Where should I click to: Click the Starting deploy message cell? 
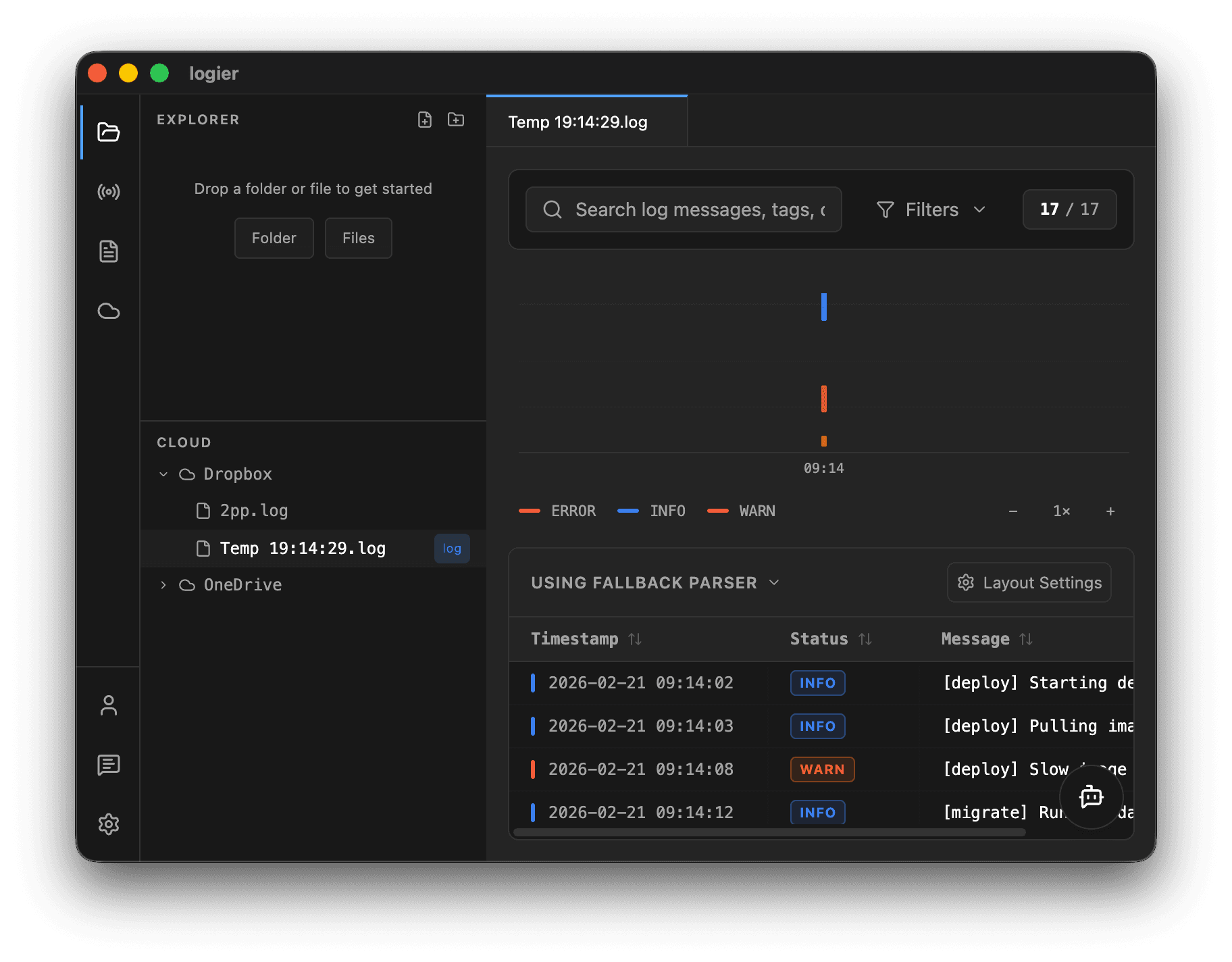[x=1037, y=683]
